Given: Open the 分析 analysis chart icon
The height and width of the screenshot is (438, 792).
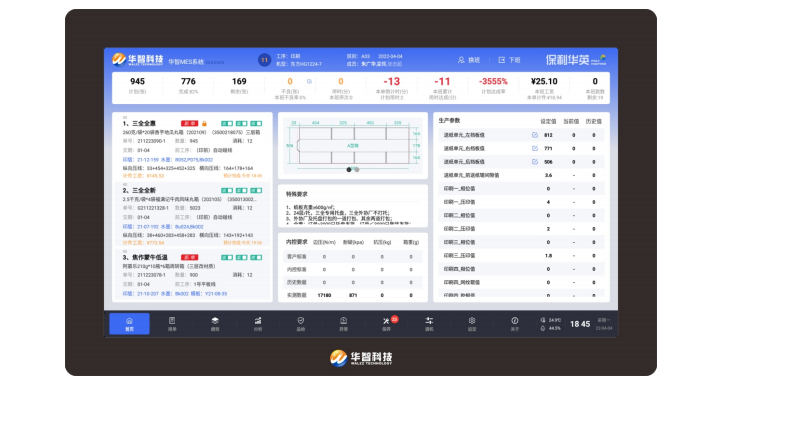Looking at the screenshot, I should [258, 323].
